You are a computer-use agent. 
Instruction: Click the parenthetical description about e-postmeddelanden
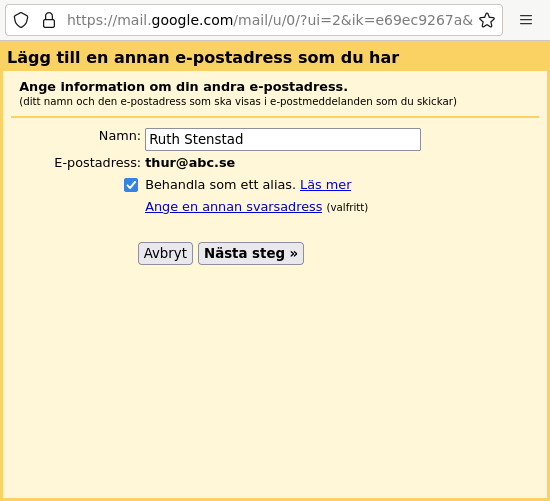point(238,101)
